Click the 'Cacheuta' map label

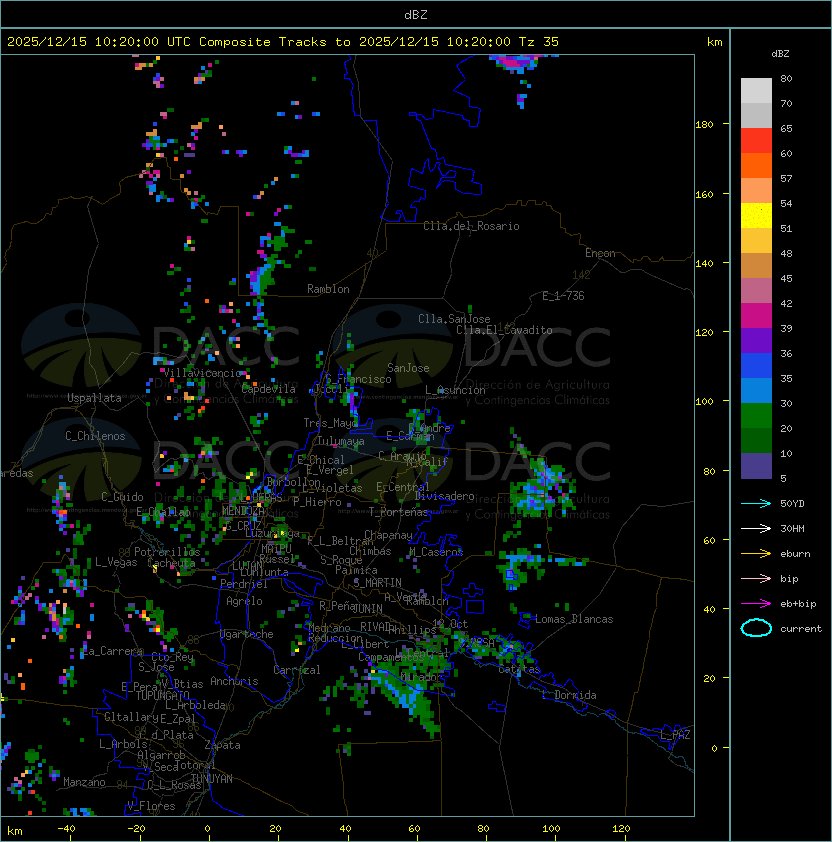click(171, 563)
